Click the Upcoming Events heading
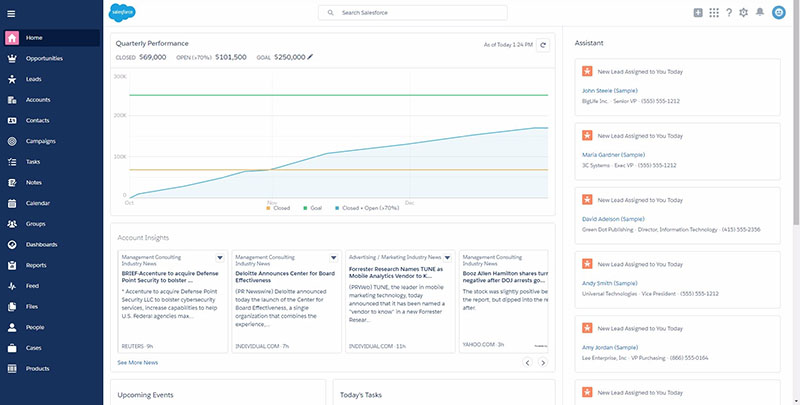Viewport: 800px width, 405px height. click(x=145, y=395)
